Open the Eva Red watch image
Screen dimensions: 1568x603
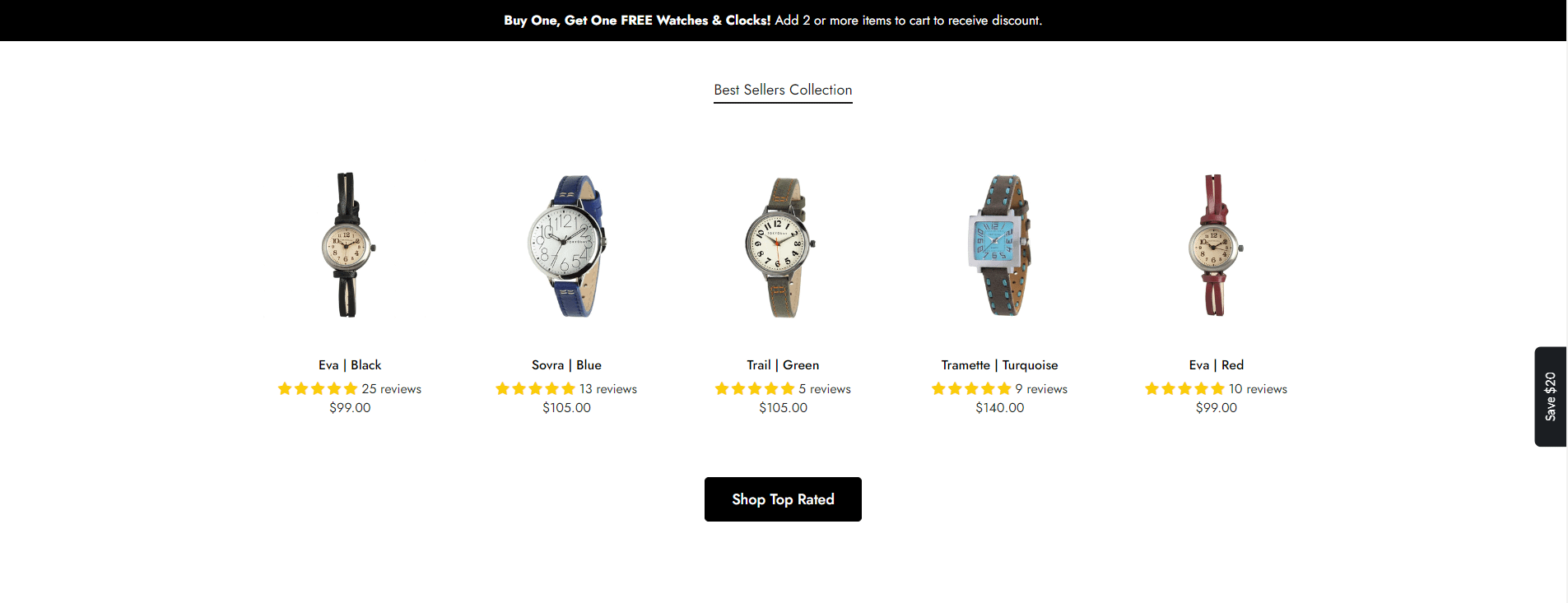pos(1216,245)
